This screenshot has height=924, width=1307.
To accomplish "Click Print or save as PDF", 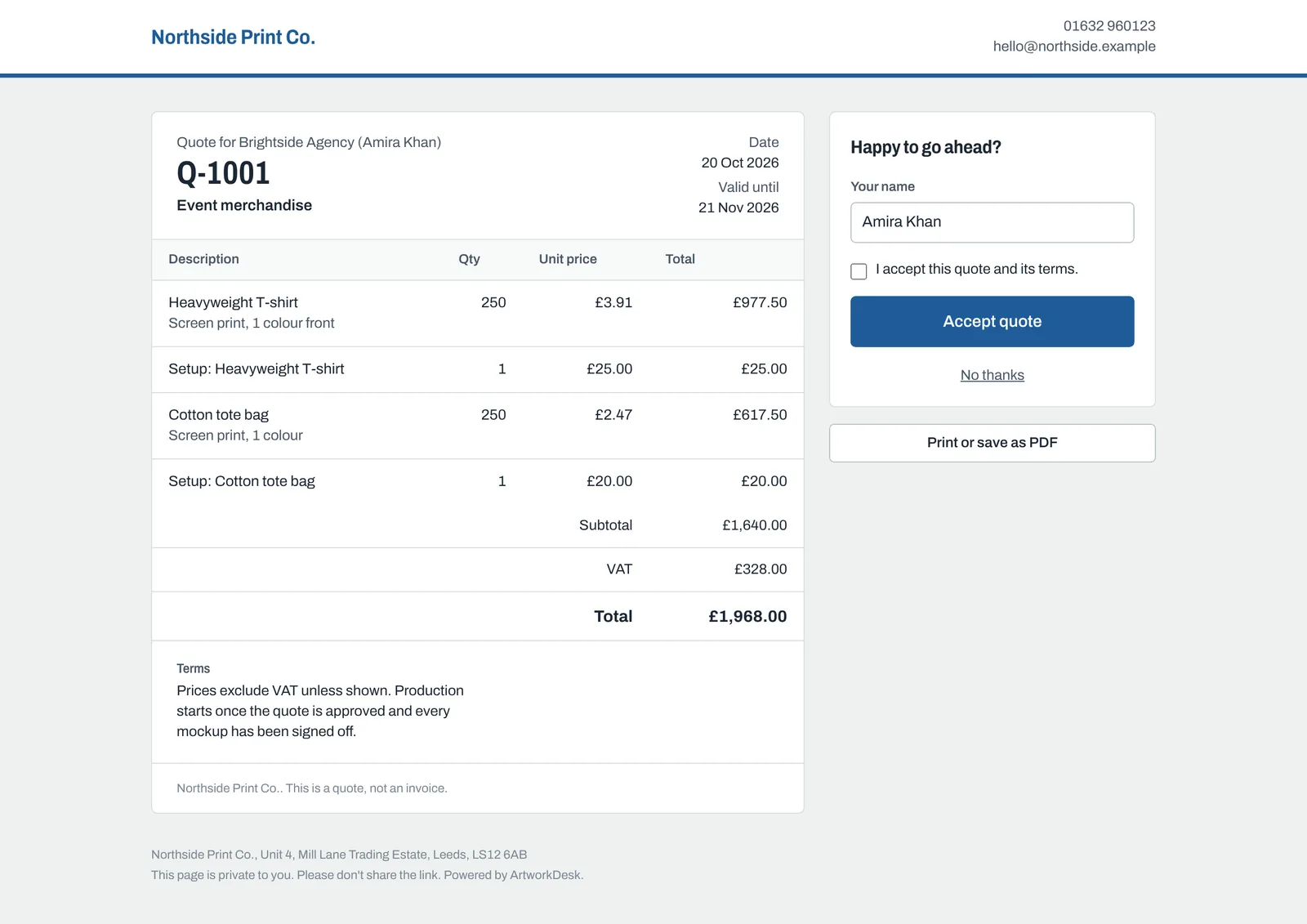I will [x=992, y=443].
